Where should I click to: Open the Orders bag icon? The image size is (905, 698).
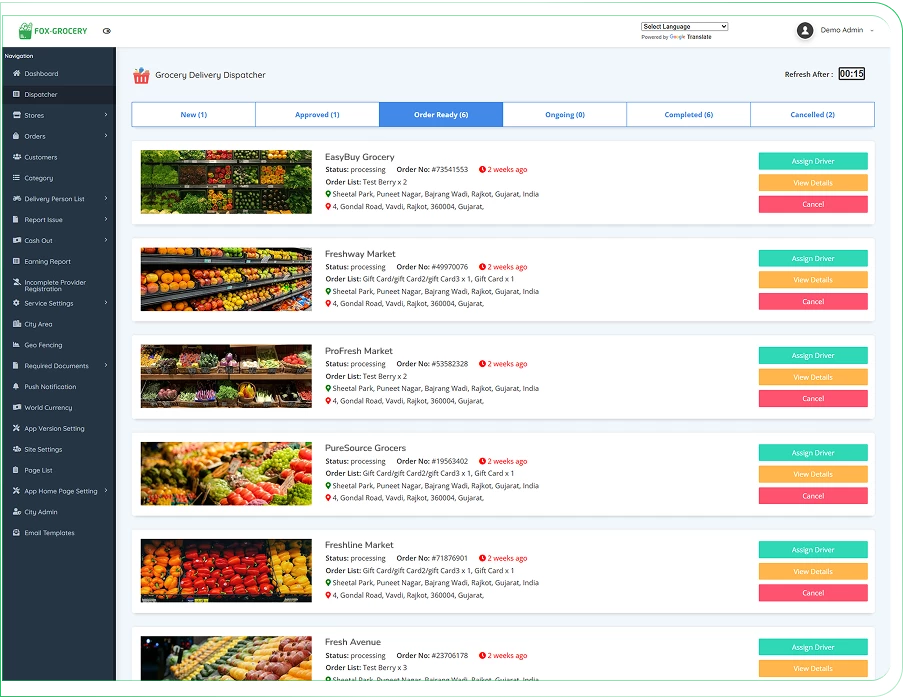coord(16,136)
